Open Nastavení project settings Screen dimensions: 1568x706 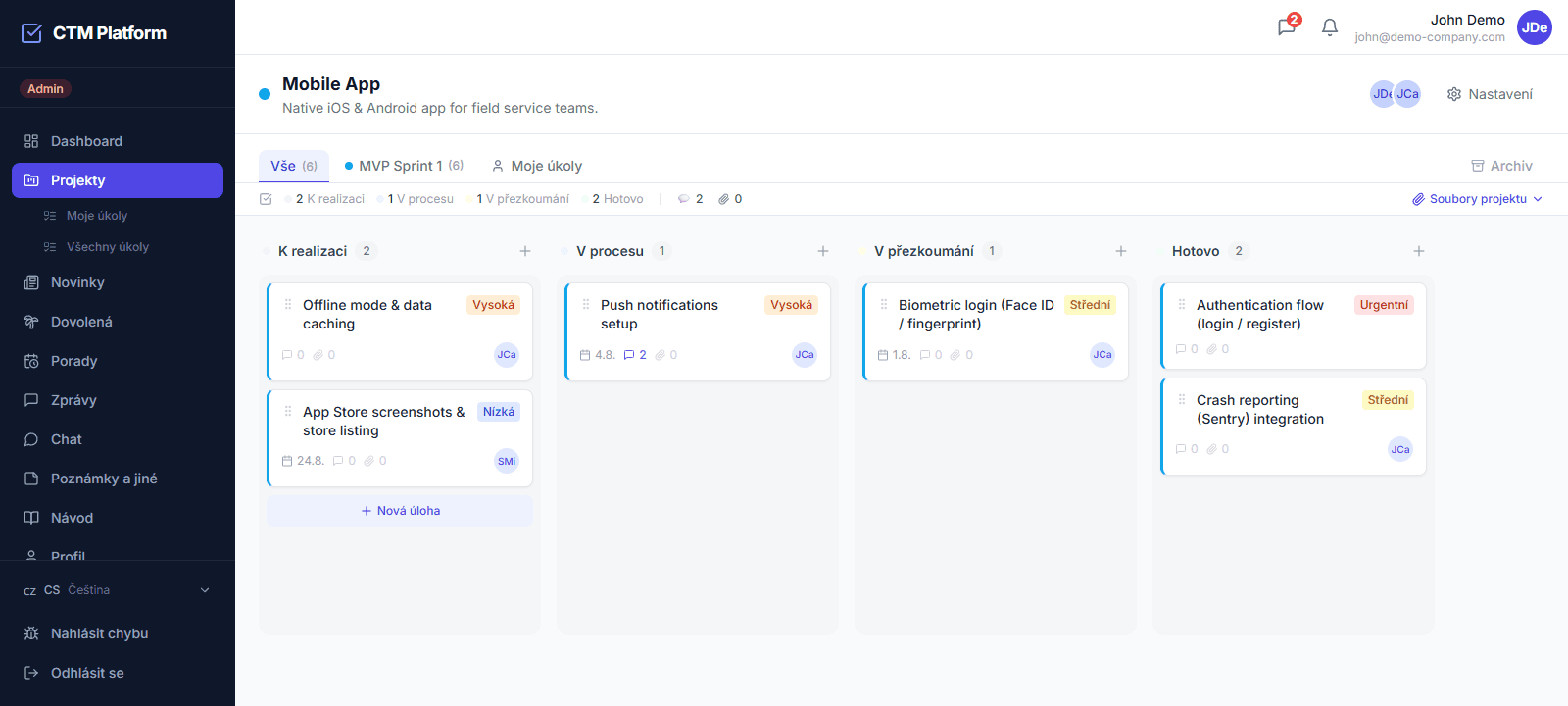click(1490, 94)
